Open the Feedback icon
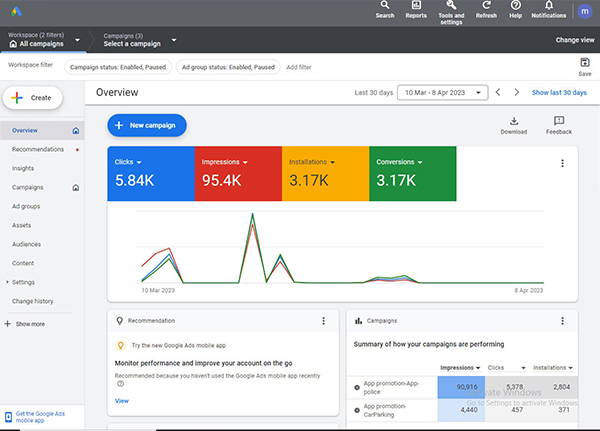600x431 pixels. tap(559, 124)
